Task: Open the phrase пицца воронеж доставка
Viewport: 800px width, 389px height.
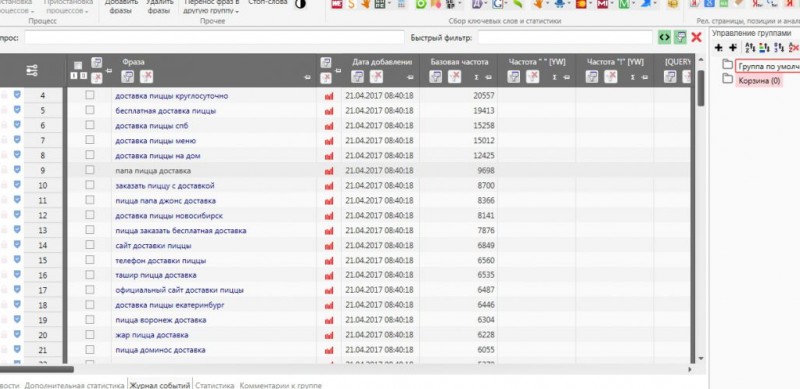Action: coord(161,320)
